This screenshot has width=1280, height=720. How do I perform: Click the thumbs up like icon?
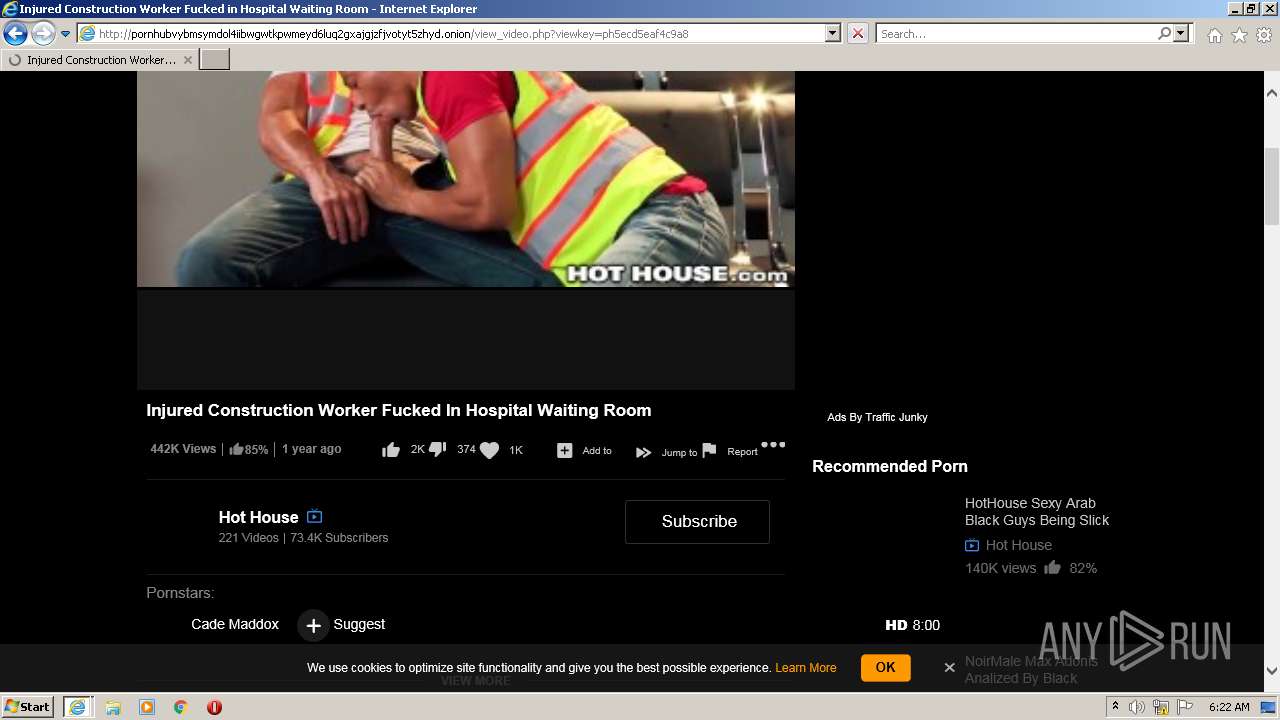391,450
